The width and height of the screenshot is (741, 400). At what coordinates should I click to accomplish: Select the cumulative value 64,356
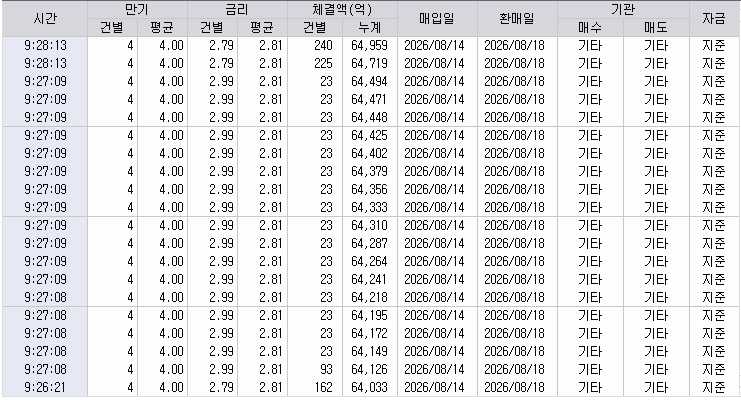(369, 190)
